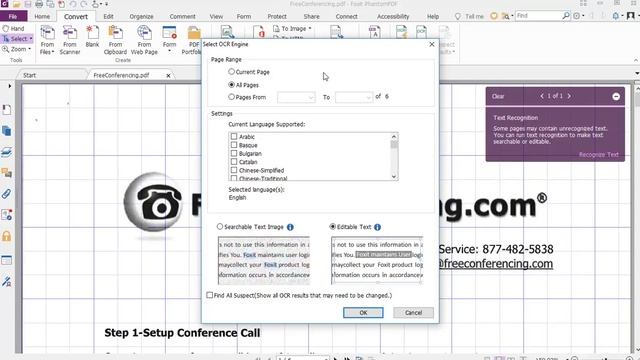Viewport: 640px width, 360px height.
Task: Click the redo arrow in quick access toolbar
Action: [84, 4]
